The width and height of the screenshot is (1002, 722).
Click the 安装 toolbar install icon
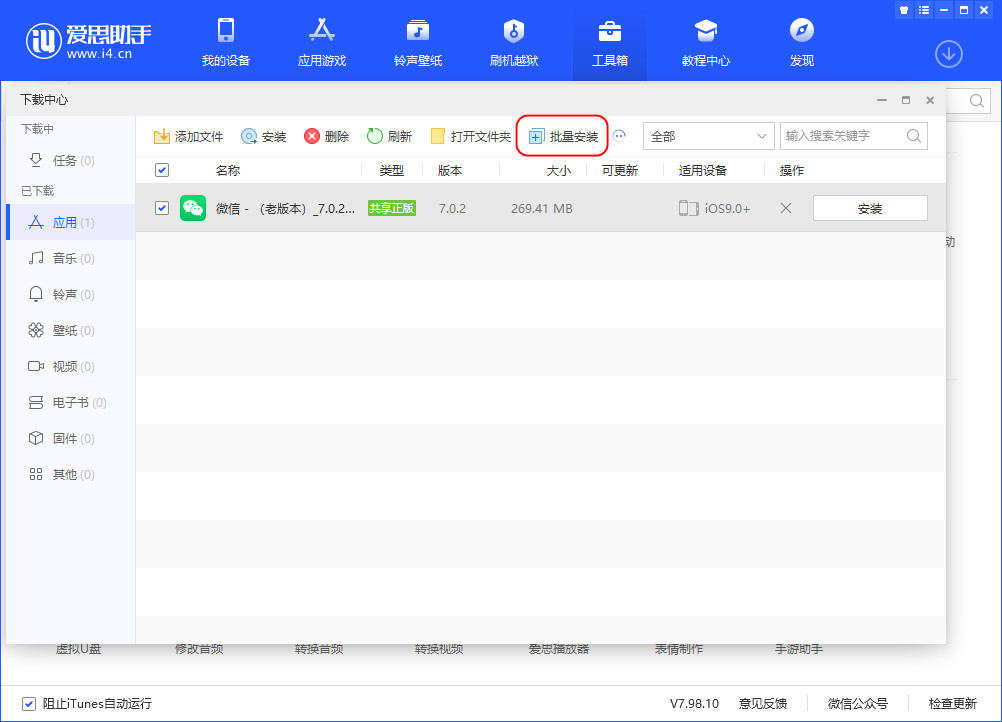(x=263, y=136)
